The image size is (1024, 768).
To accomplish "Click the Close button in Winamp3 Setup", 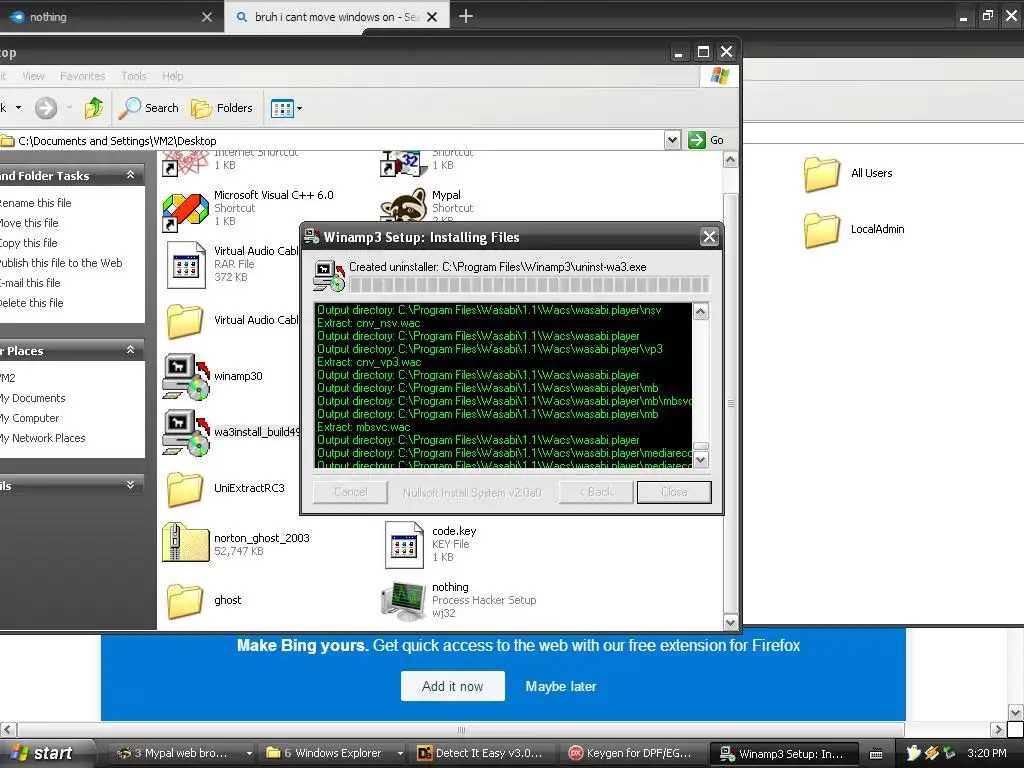I will pyautogui.click(x=674, y=492).
